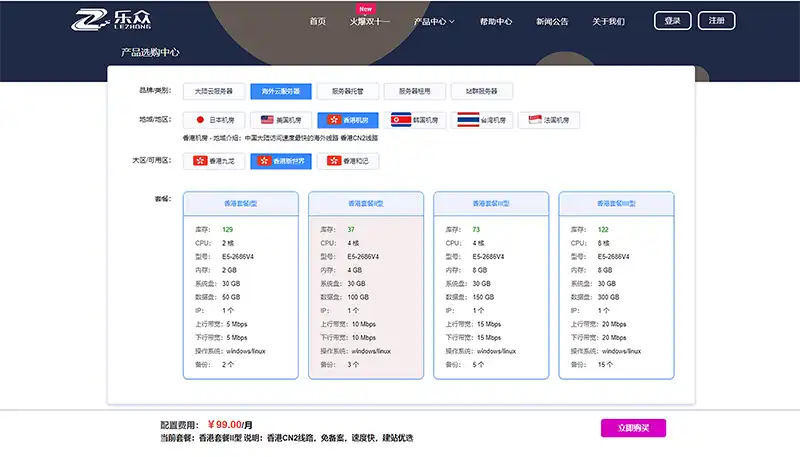The image size is (800, 457).
Task: Go to 帮助中心 in top navigation
Action: 495,21
